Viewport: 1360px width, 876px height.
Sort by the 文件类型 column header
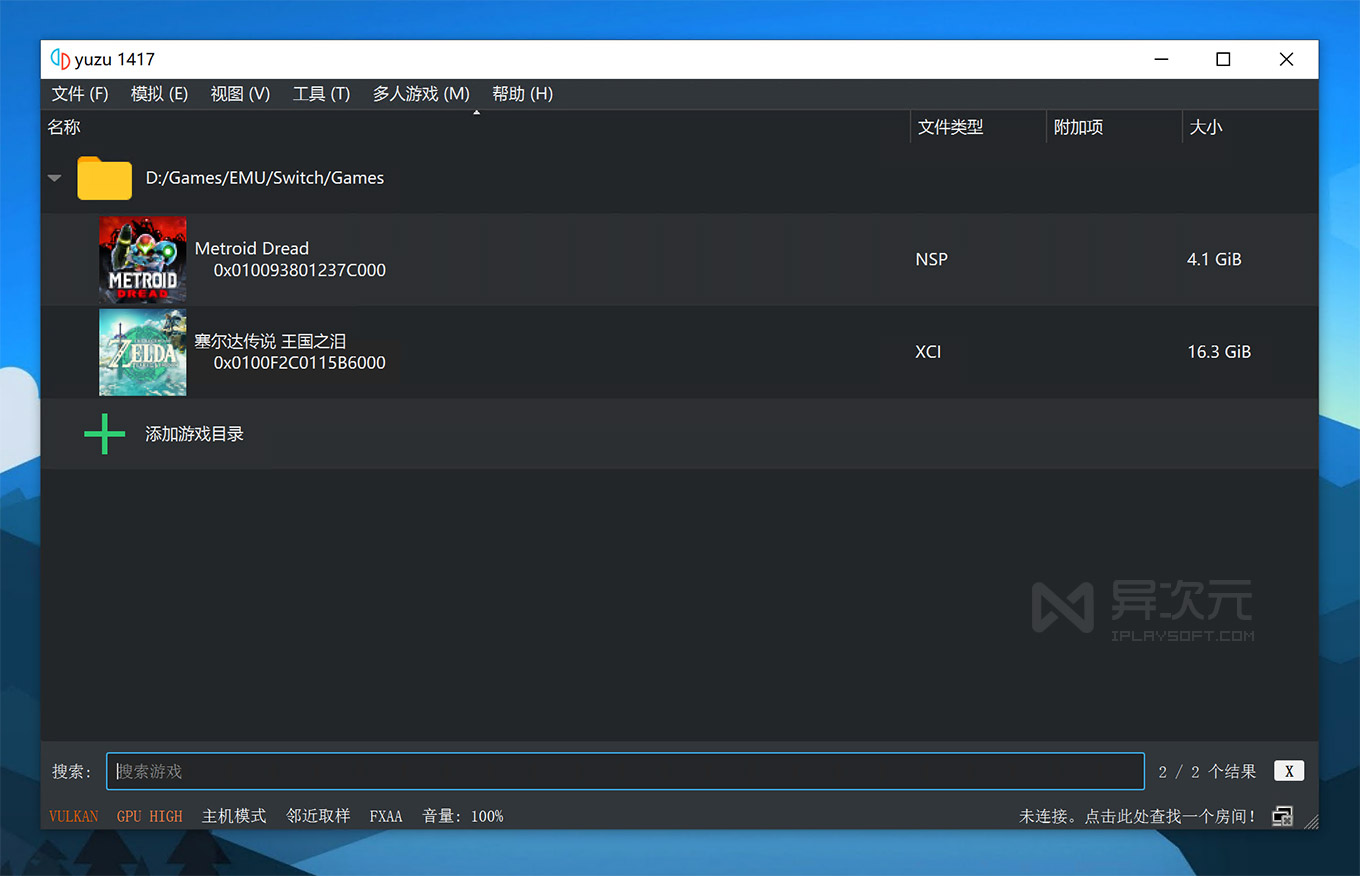tap(951, 127)
